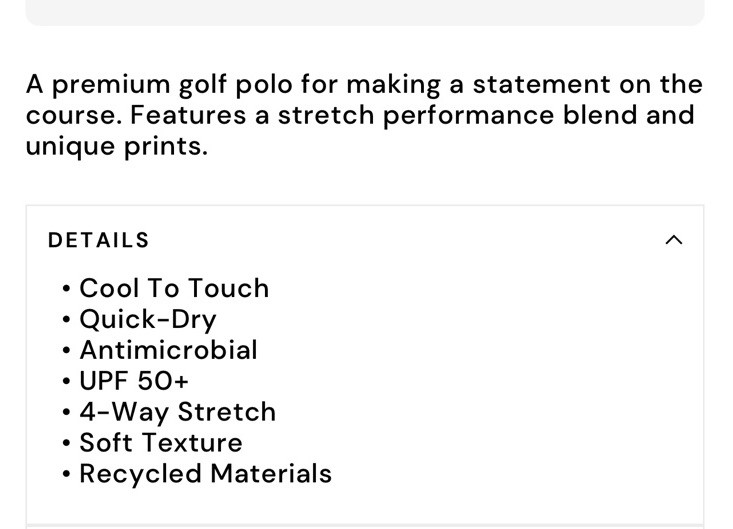The width and height of the screenshot is (733, 529).
Task: Select the Antimicrobial bullet text
Action: point(168,350)
